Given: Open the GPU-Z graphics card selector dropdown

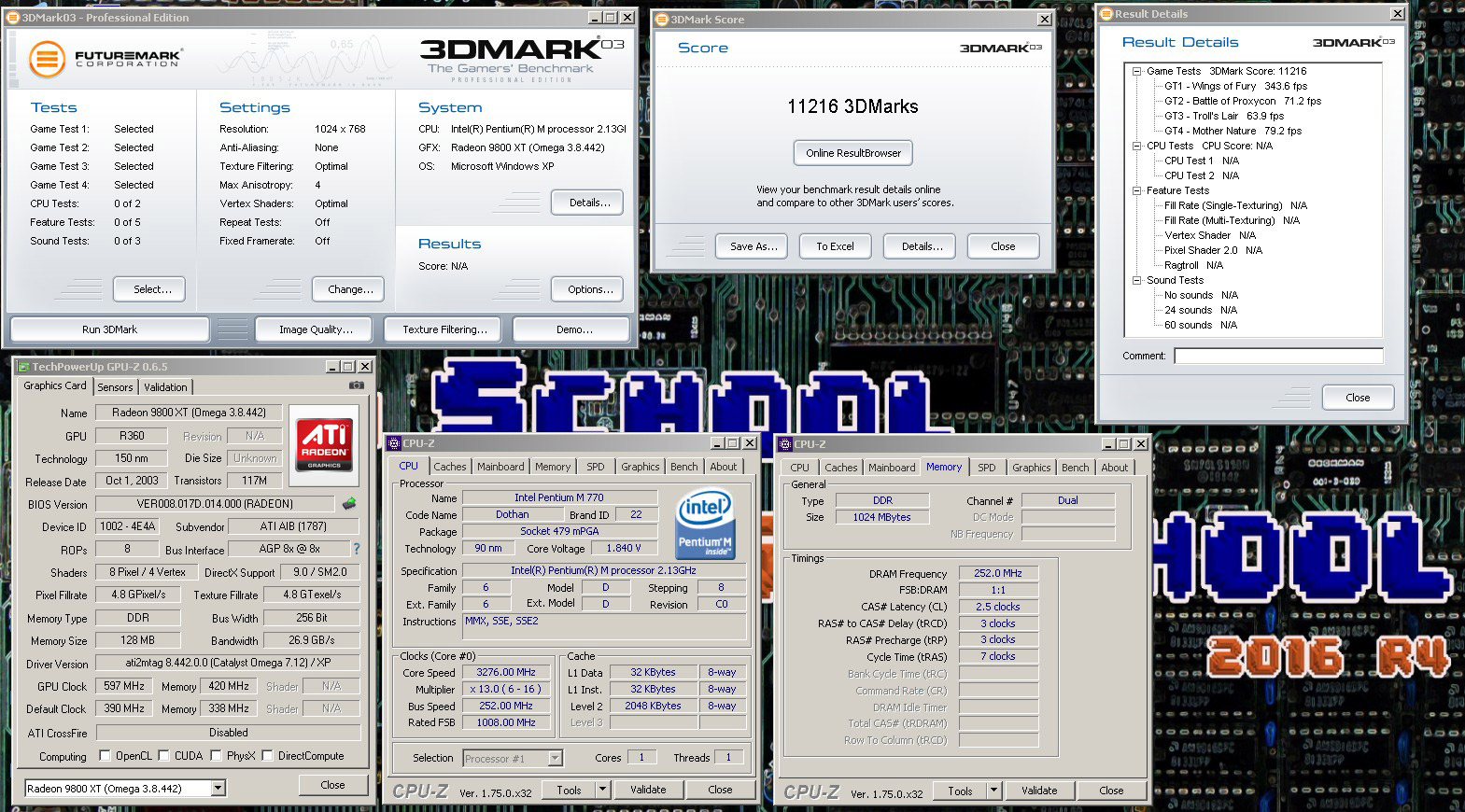Looking at the screenshot, I should (218, 789).
